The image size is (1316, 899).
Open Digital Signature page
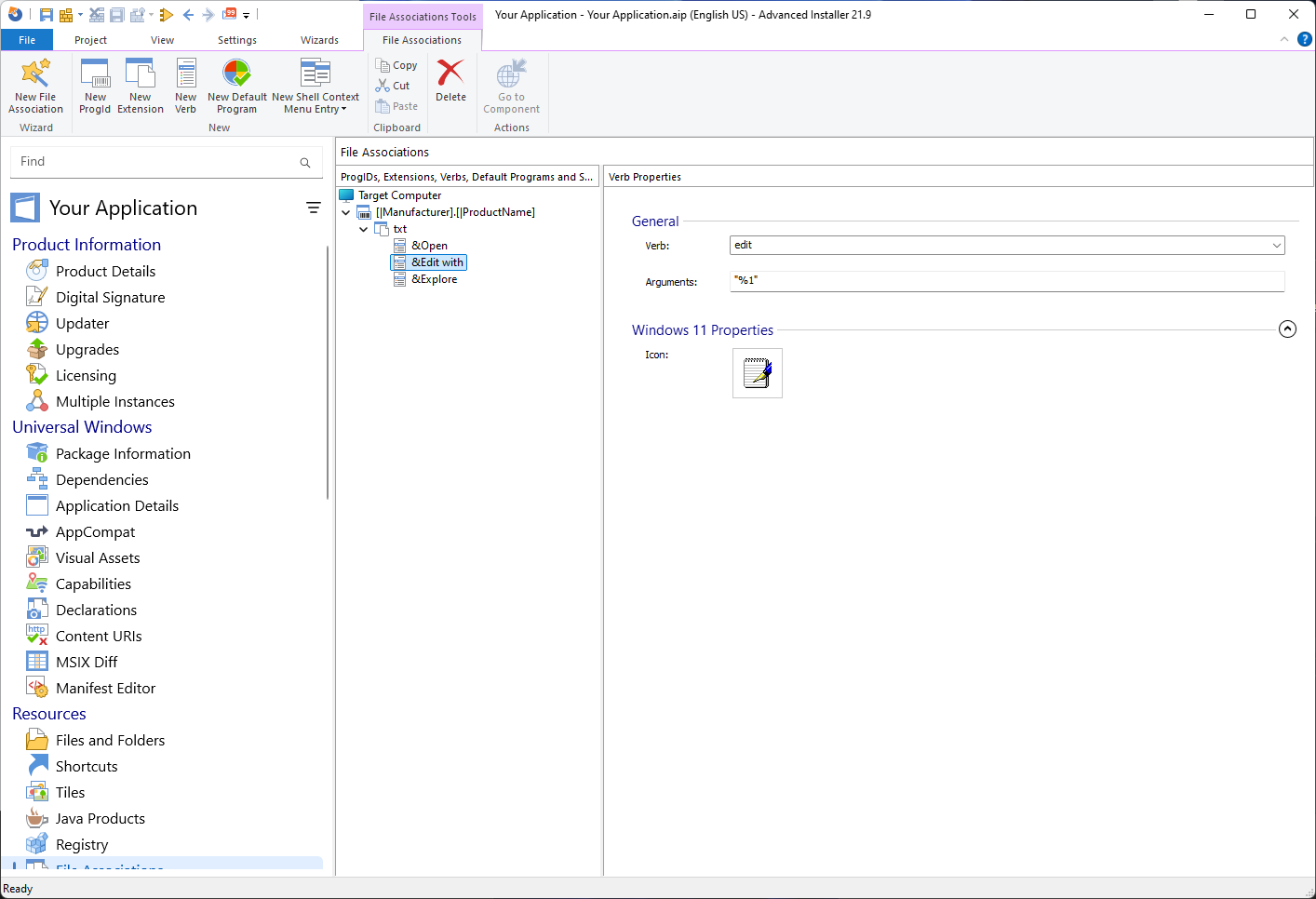tap(110, 297)
